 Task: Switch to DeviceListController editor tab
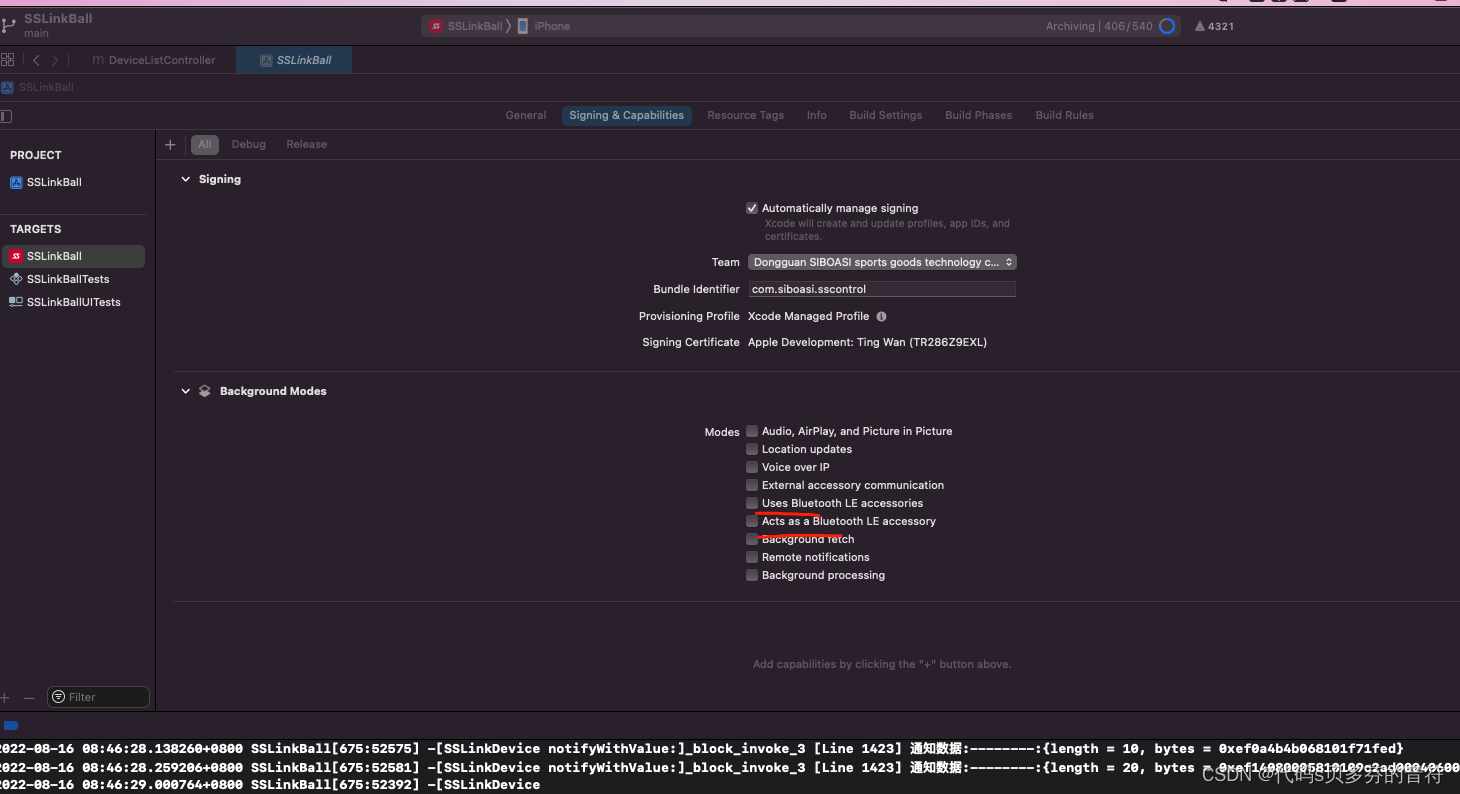[153, 60]
